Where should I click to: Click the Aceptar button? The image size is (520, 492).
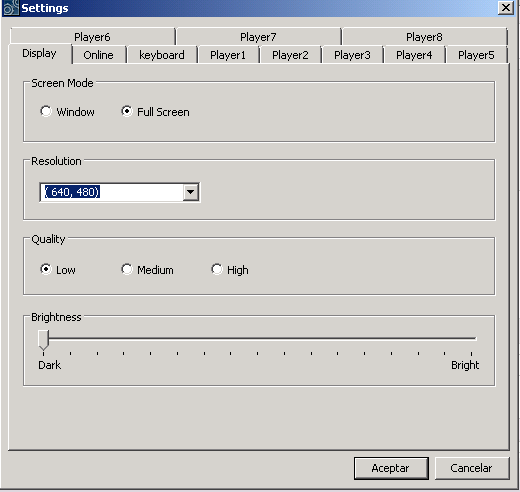pyautogui.click(x=391, y=468)
